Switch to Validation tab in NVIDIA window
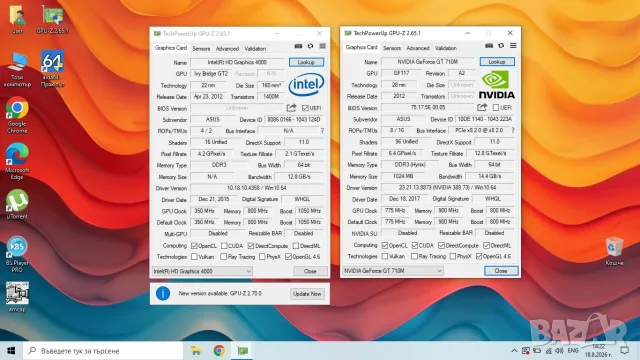 (446, 48)
